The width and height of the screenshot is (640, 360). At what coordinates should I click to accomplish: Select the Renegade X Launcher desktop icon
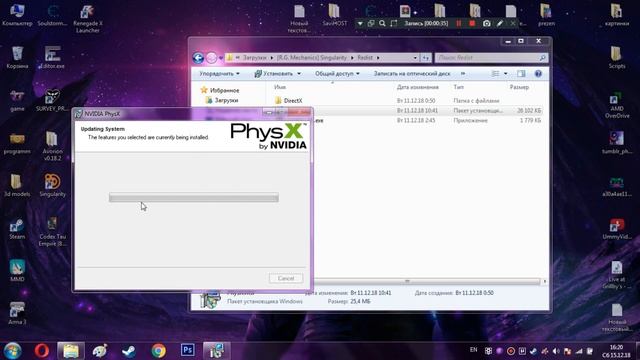88,18
